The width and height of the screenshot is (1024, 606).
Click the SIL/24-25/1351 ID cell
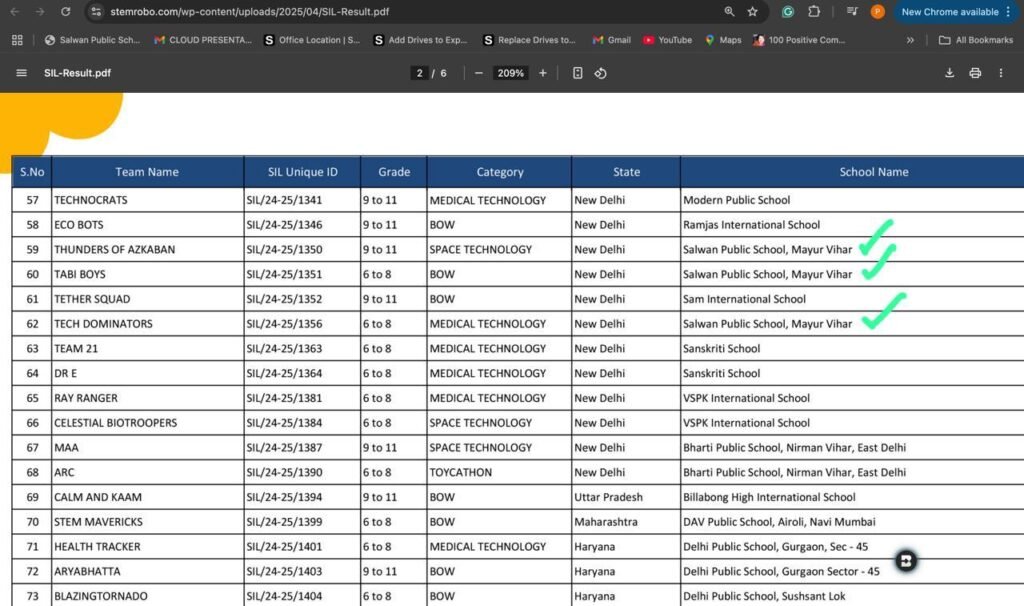tap(302, 274)
